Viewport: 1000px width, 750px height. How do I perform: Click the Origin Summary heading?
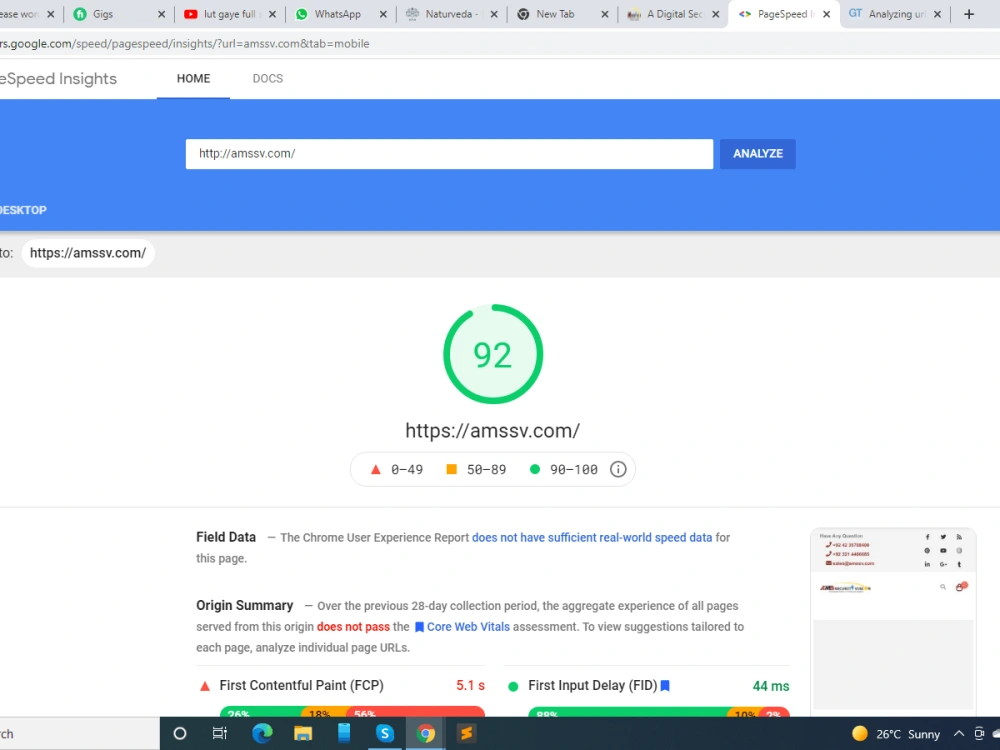click(245, 605)
